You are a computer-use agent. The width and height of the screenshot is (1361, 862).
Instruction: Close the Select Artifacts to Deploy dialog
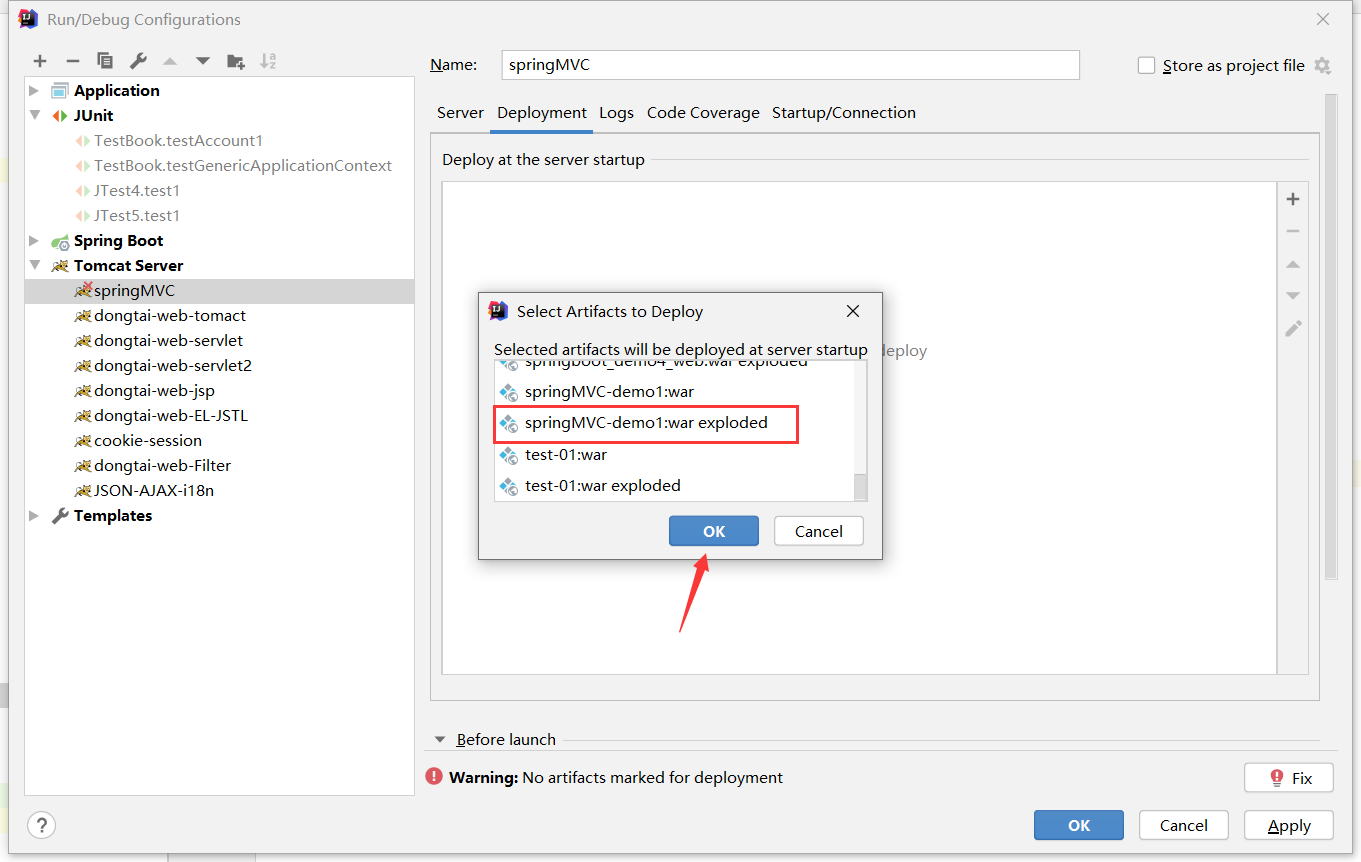(x=853, y=311)
